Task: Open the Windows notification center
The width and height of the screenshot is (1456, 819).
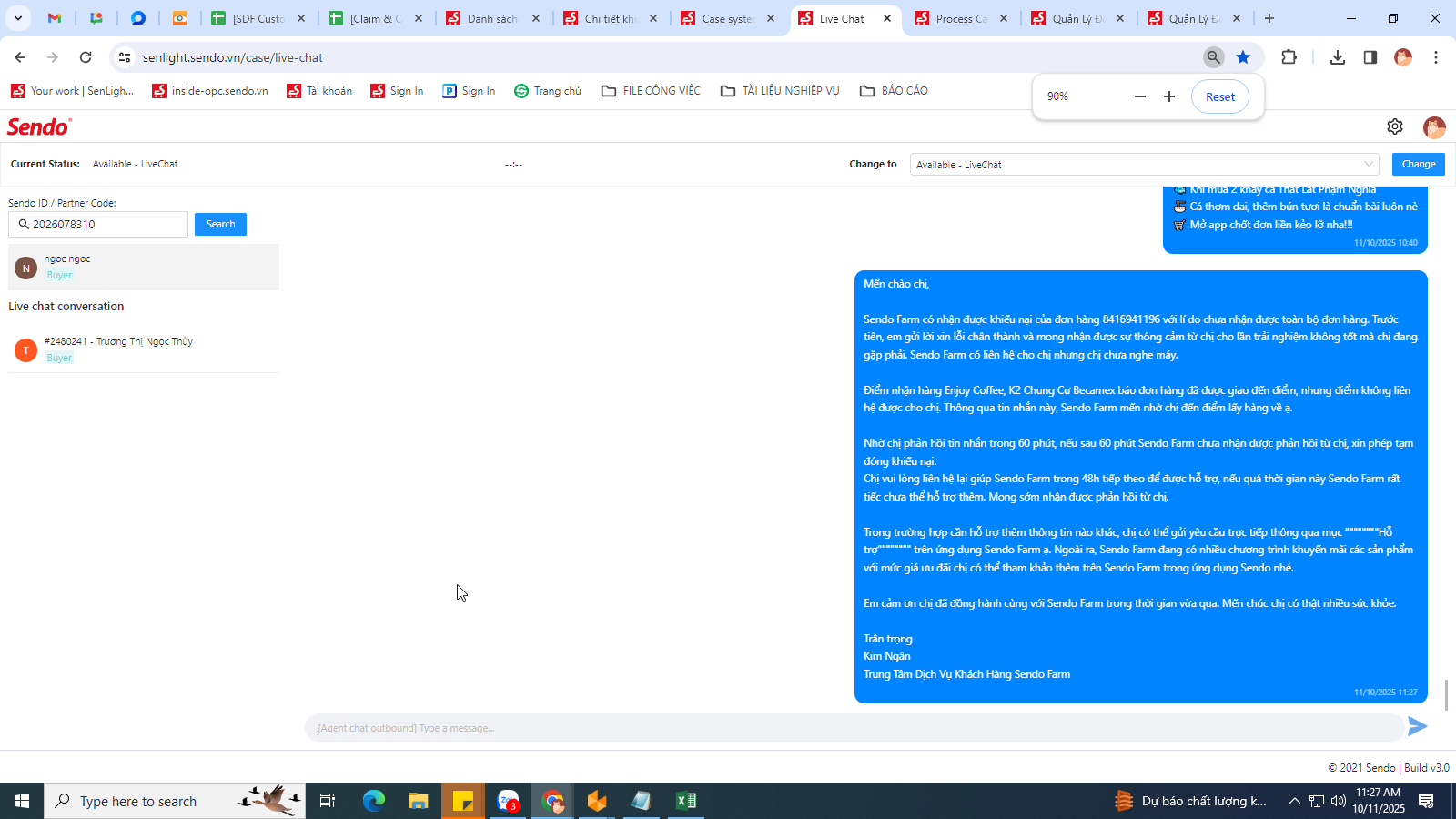Action: click(x=1426, y=801)
